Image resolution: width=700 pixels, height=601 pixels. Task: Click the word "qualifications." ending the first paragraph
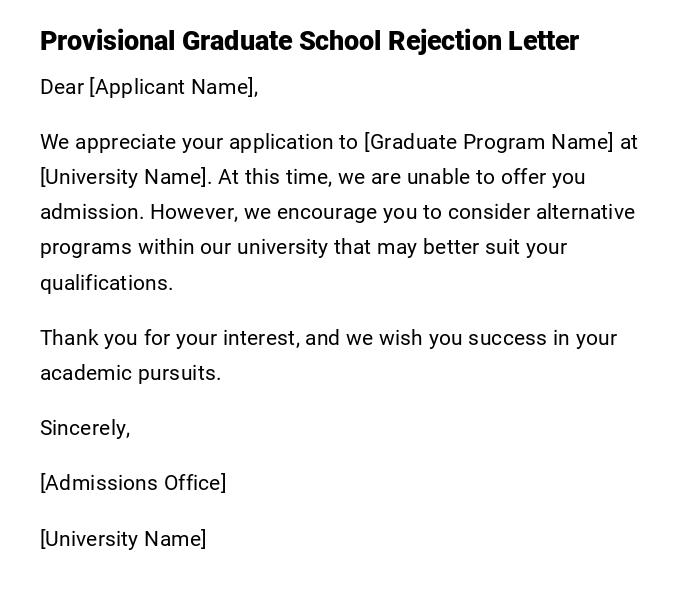106,283
